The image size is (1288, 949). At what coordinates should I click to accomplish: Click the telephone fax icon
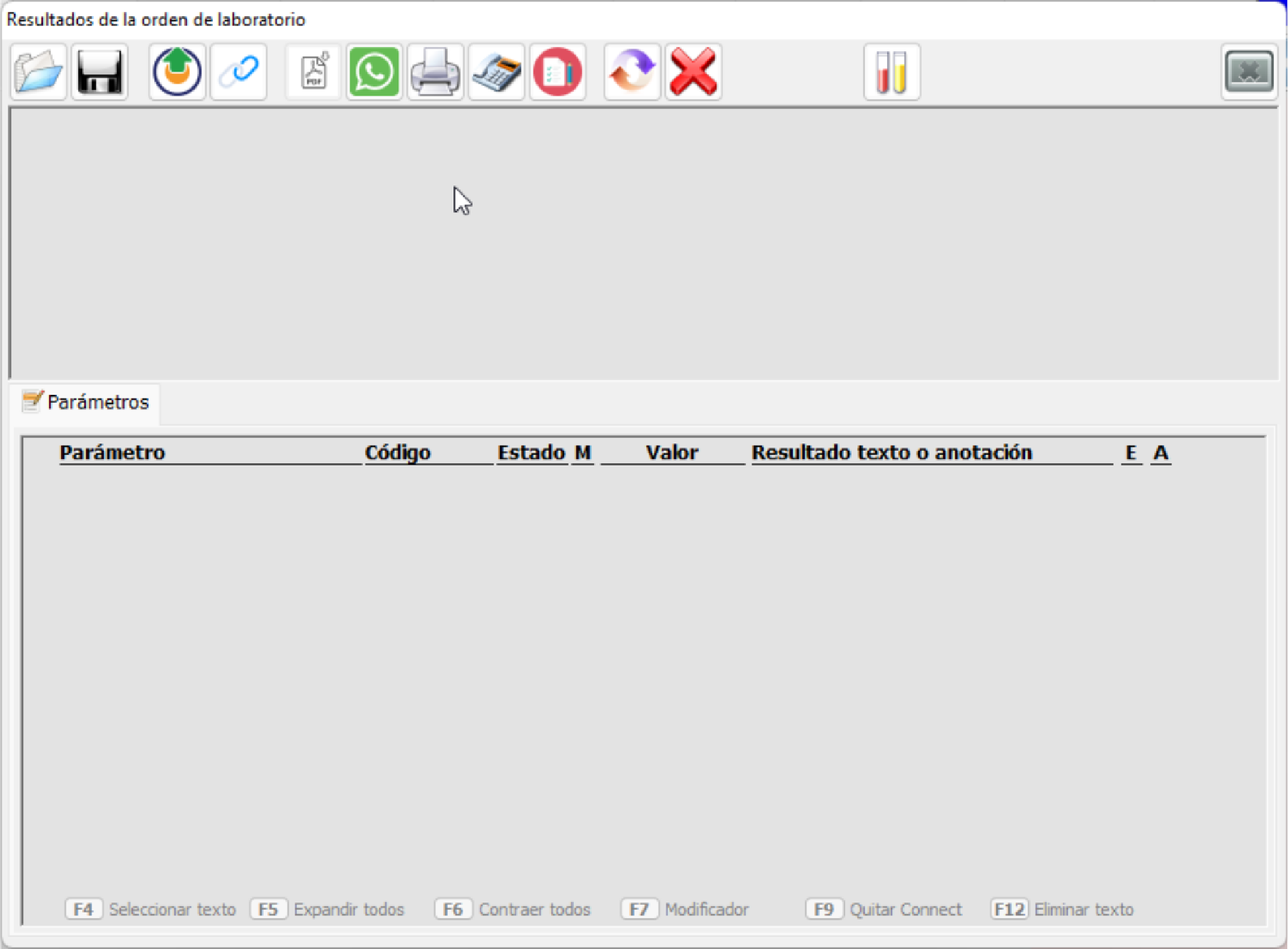click(496, 72)
